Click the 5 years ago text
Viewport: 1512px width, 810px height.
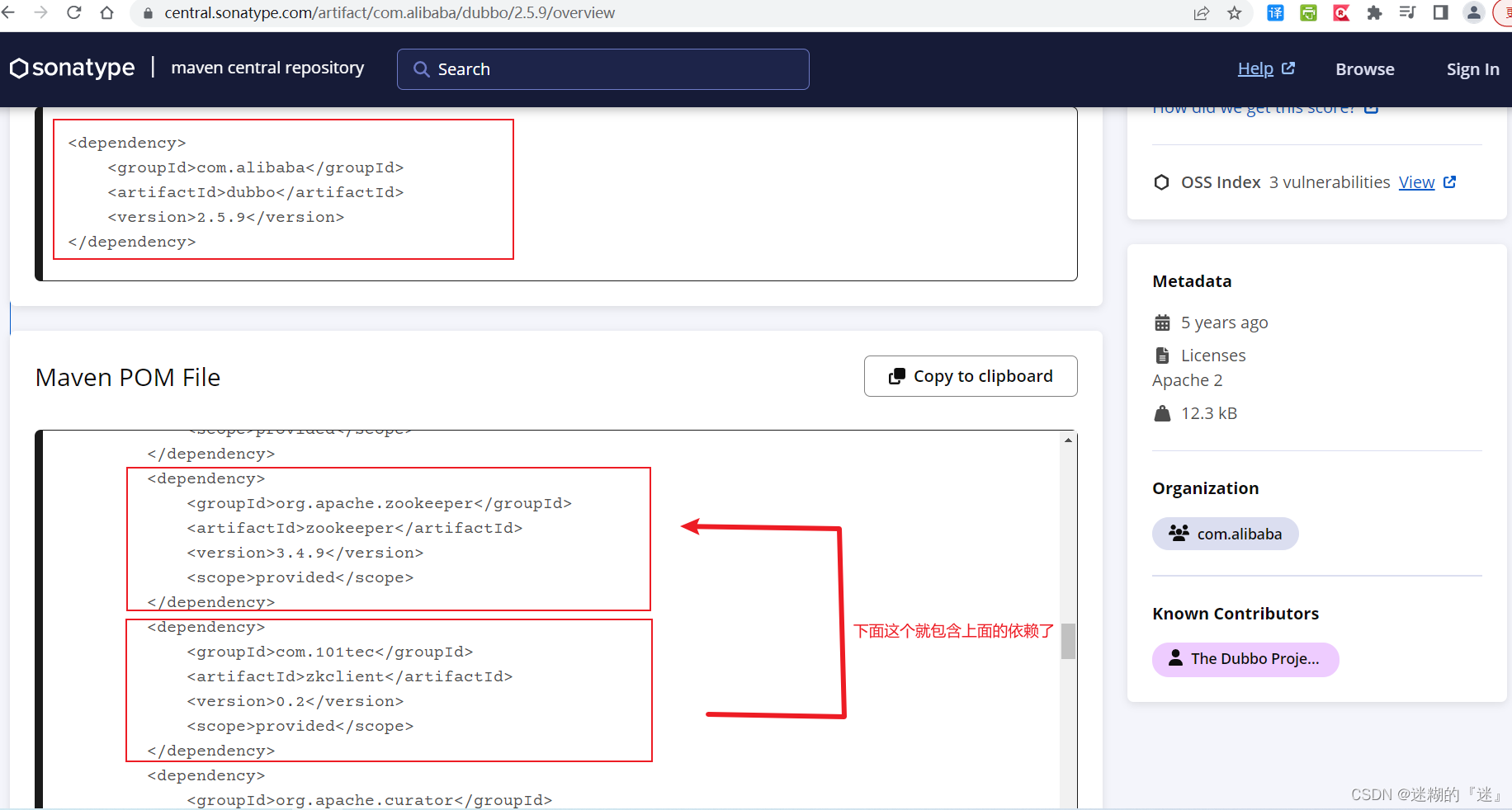pos(1225,323)
